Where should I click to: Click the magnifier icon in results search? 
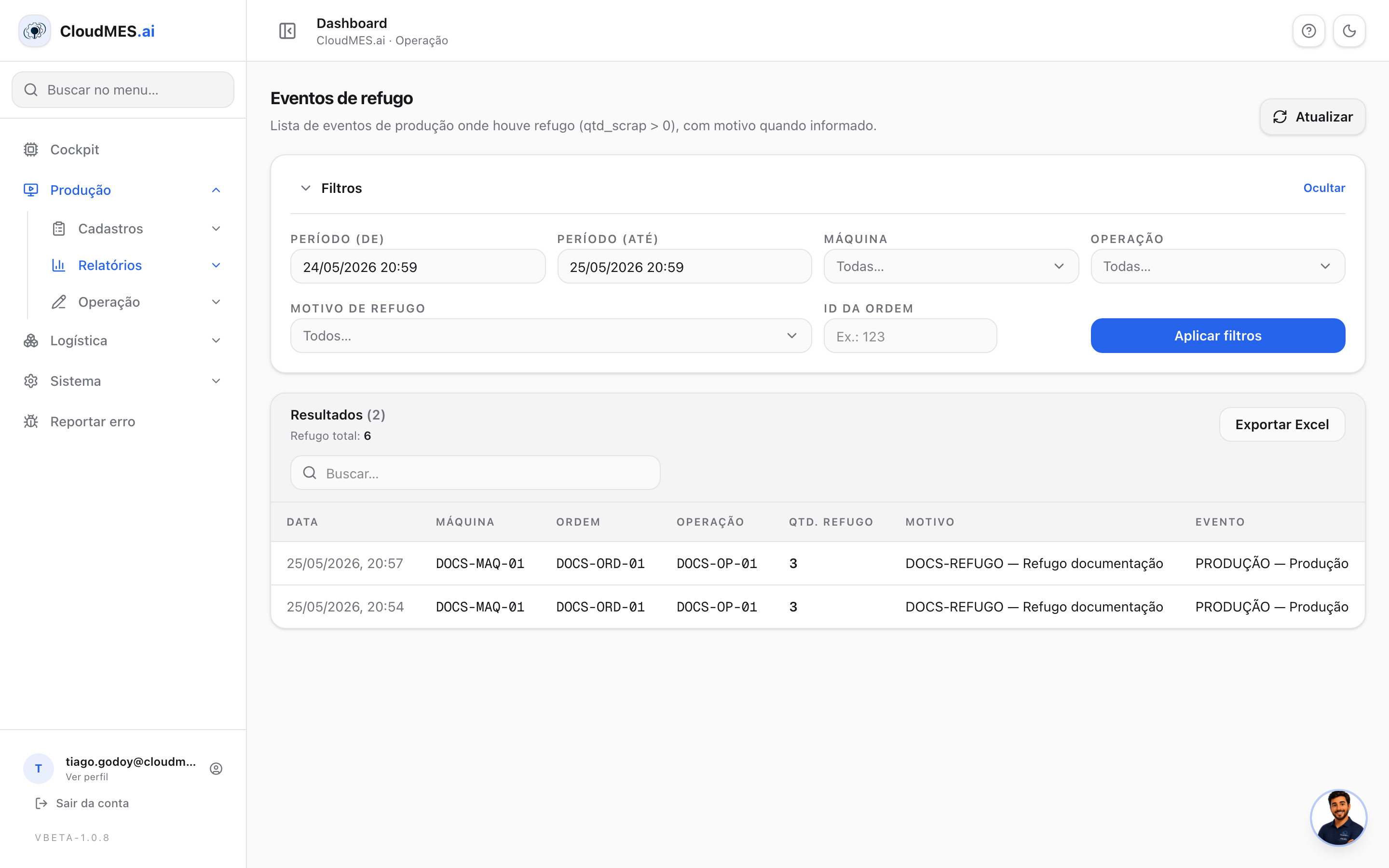310,473
